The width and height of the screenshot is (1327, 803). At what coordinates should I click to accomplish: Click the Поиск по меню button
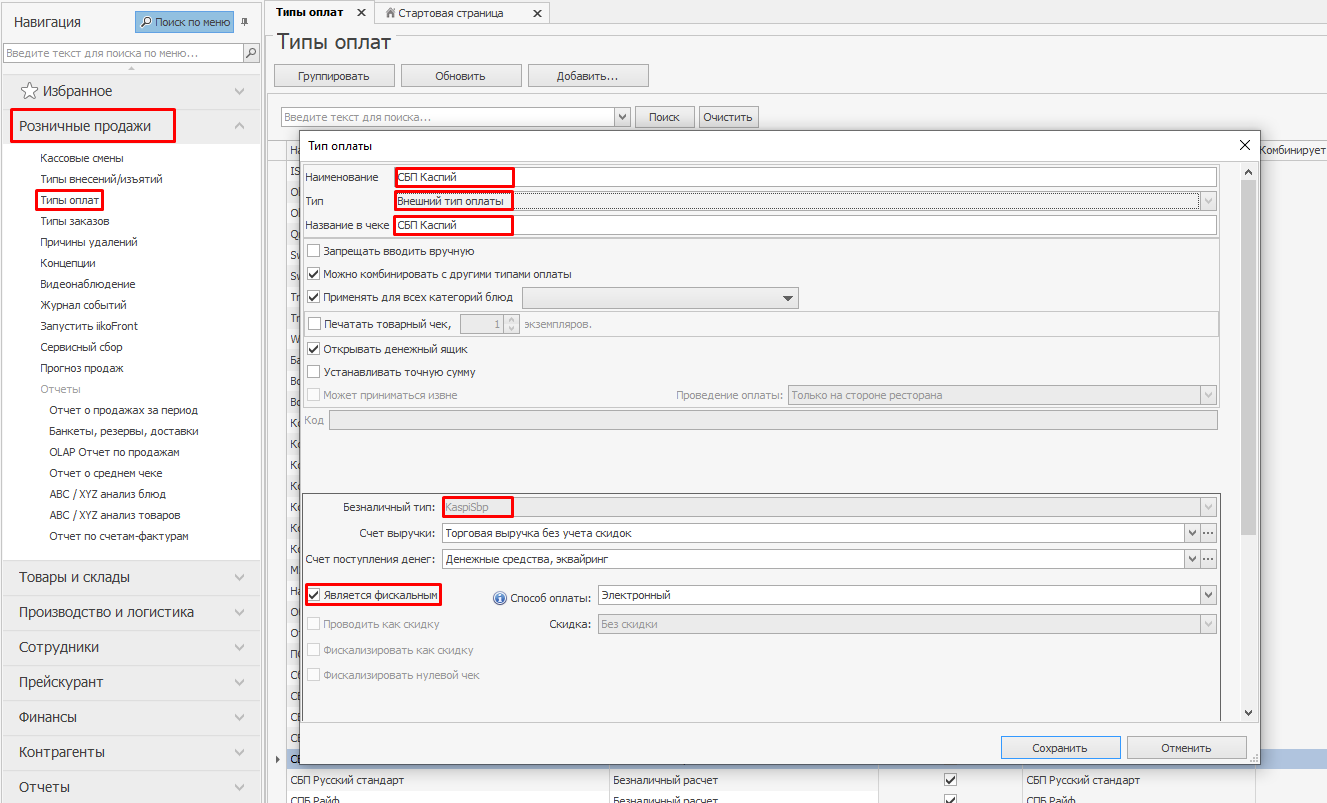pyautogui.click(x=185, y=21)
